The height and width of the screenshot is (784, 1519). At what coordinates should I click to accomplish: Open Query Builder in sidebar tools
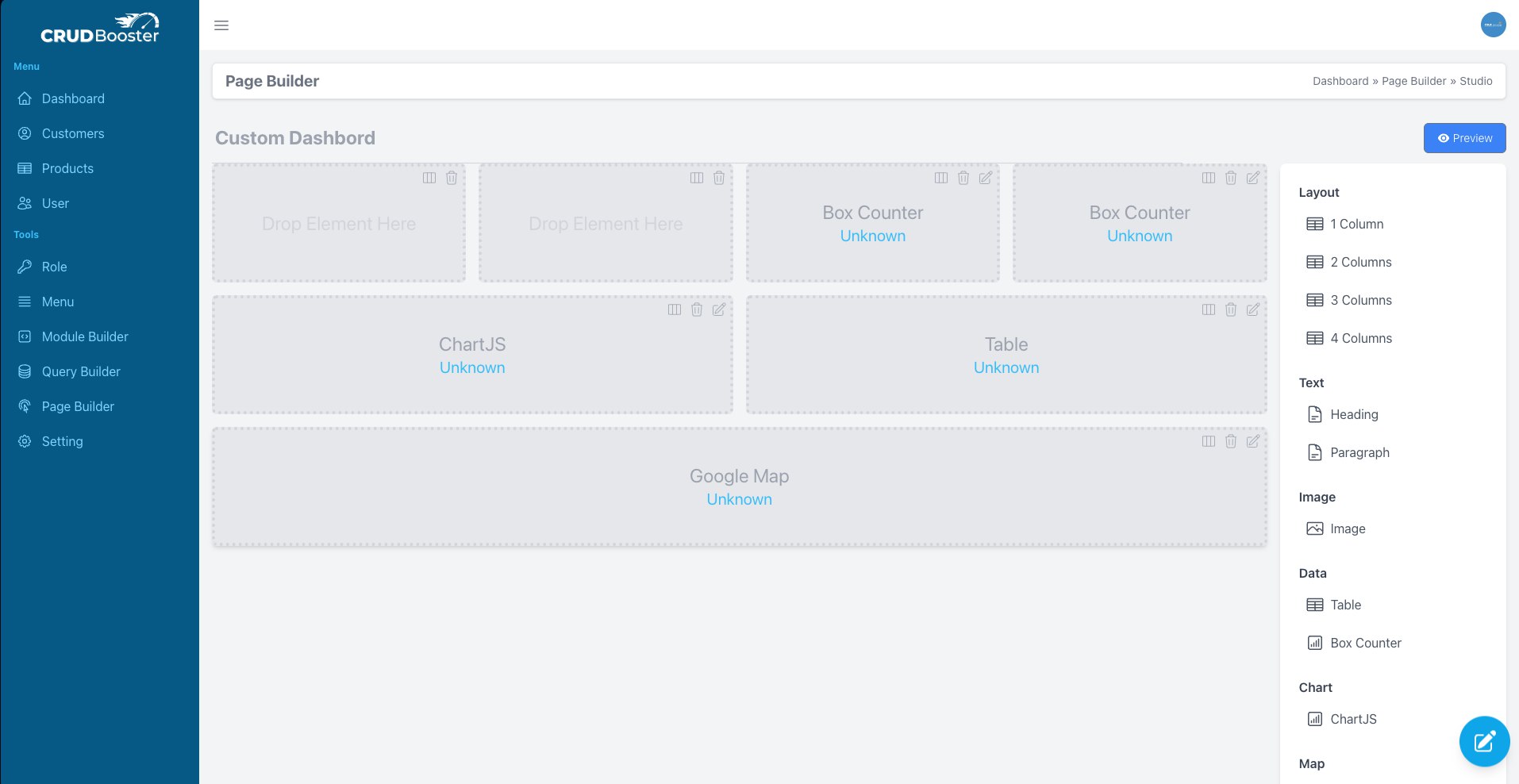(81, 371)
